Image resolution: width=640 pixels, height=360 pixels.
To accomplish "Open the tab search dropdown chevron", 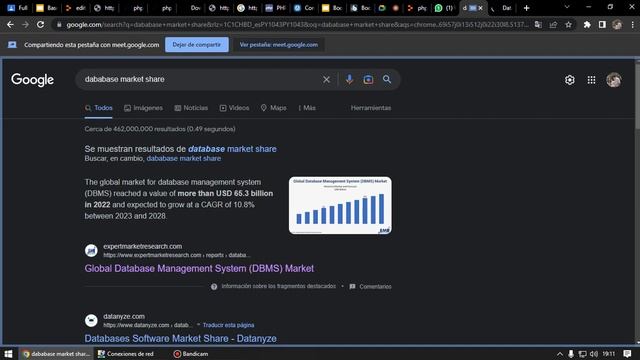I will 567,7.
